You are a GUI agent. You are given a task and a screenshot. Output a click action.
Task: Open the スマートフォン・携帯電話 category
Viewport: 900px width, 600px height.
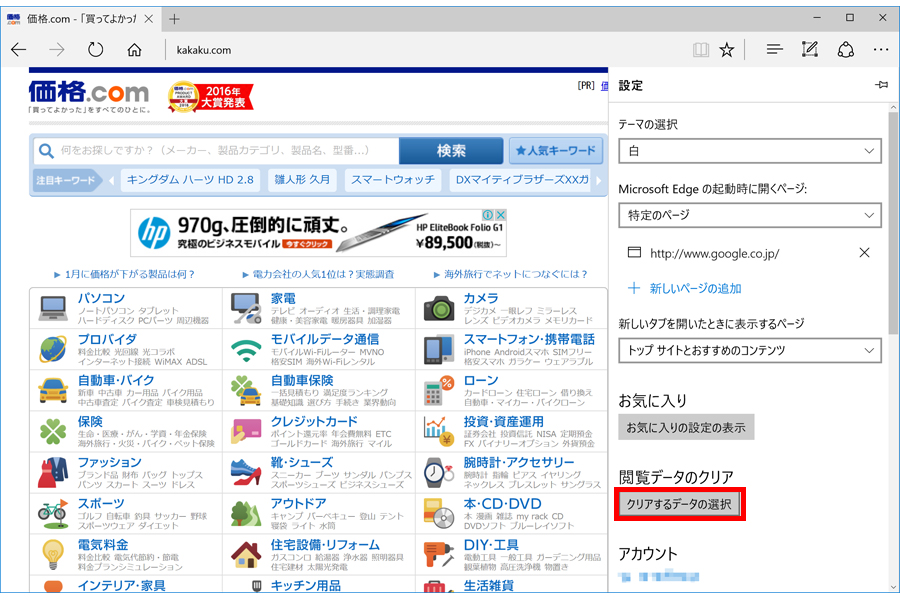coord(529,339)
